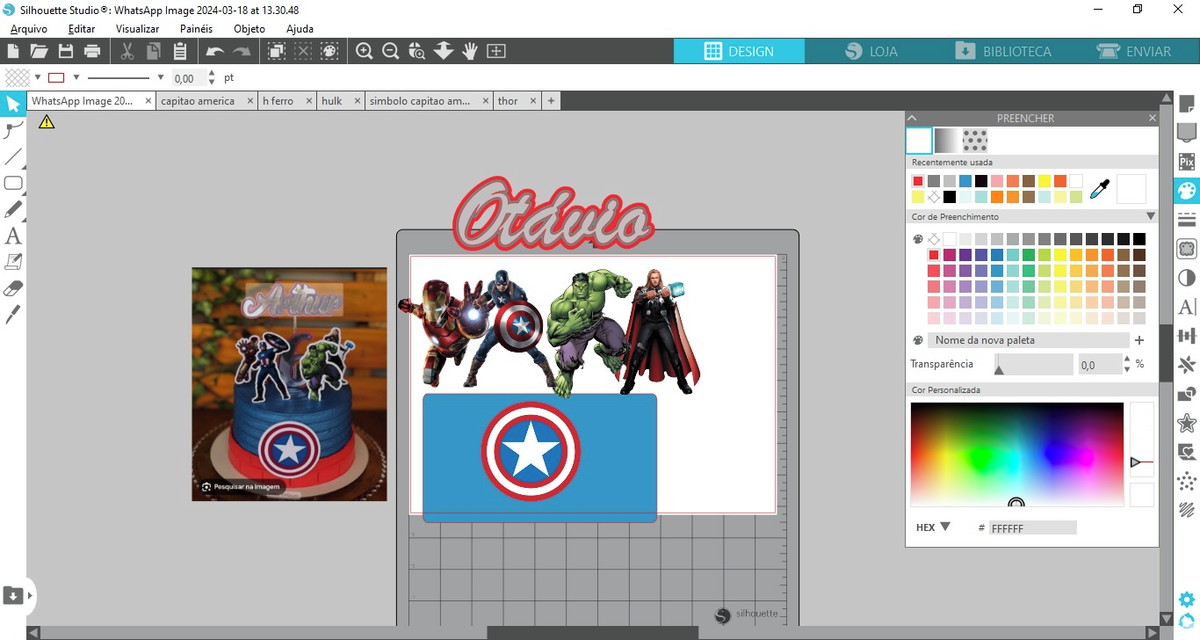
Task: Zoom out with the magnifier minus icon
Action: [390, 51]
